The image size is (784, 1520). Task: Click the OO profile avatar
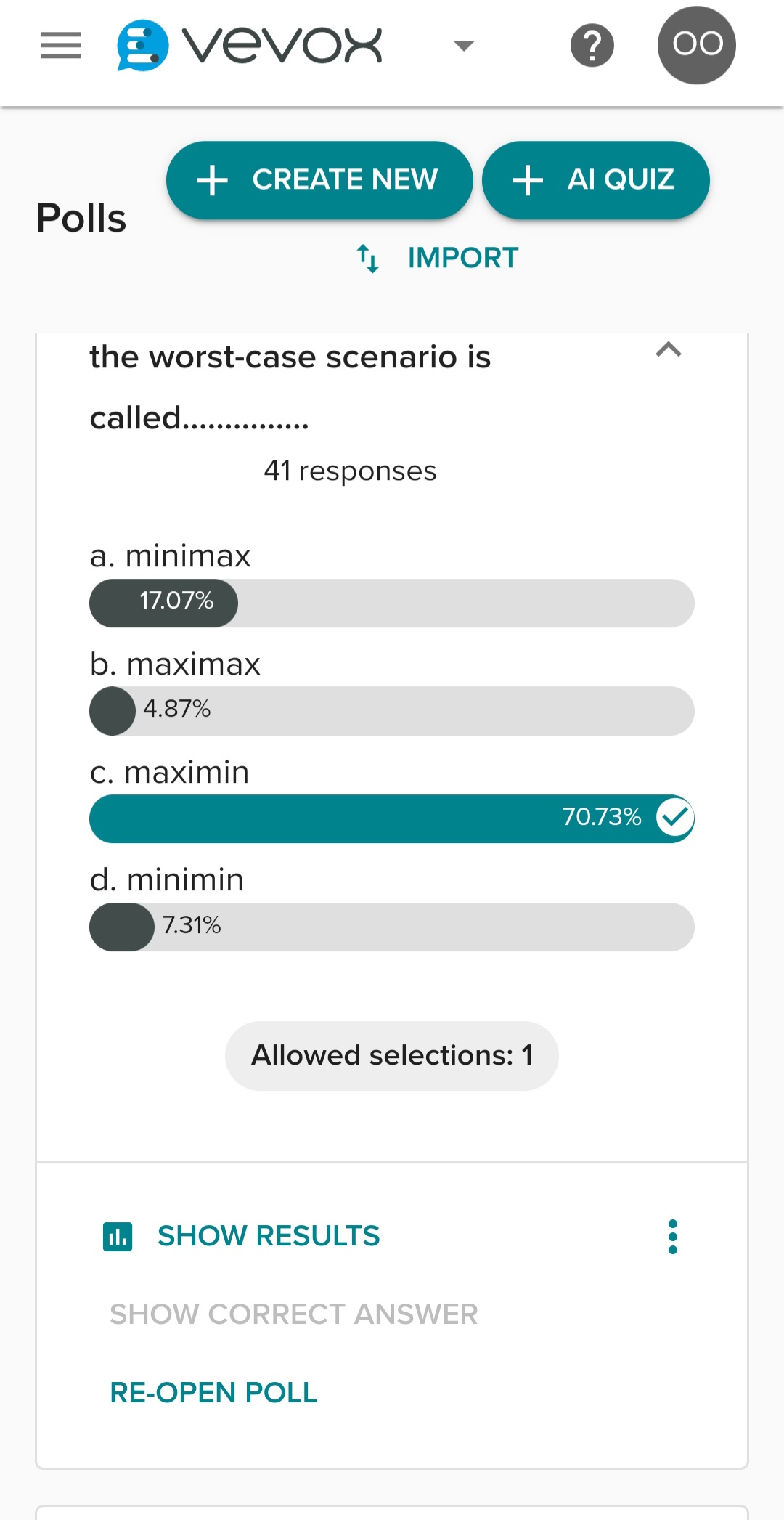click(695, 45)
